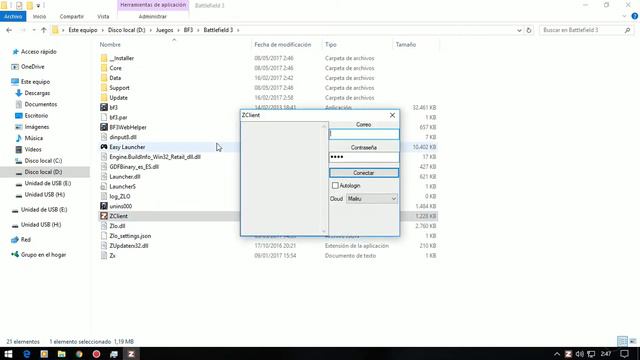Open File Explorer from the taskbar
640x360 pixels.
click(x=62, y=354)
